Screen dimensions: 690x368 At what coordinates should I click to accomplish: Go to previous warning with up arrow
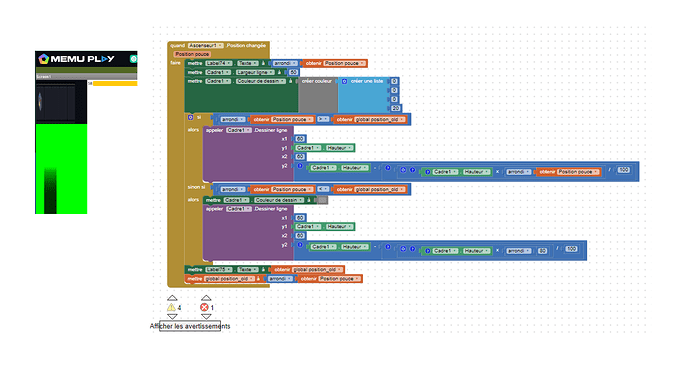pyautogui.click(x=172, y=298)
